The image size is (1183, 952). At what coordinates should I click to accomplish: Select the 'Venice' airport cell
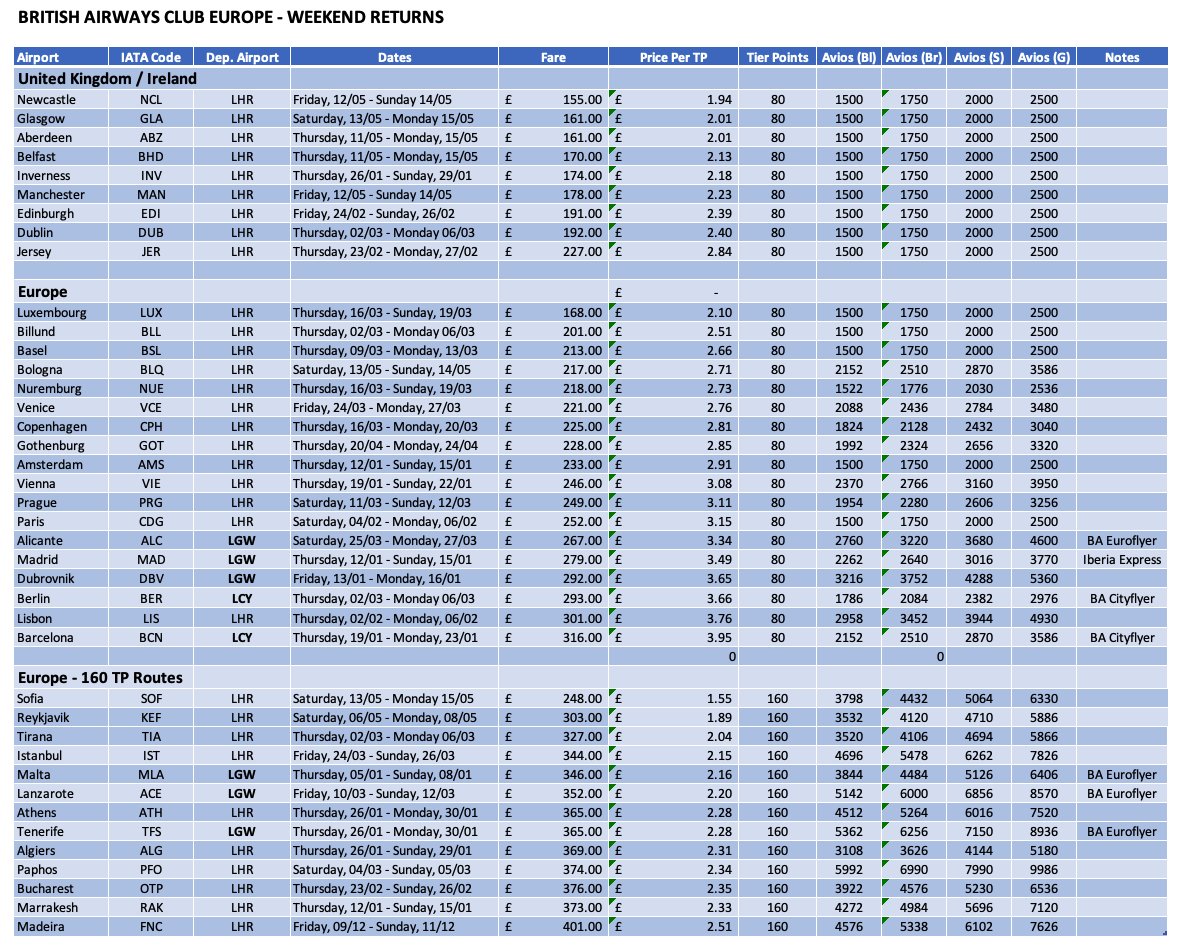tap(61, 407)
